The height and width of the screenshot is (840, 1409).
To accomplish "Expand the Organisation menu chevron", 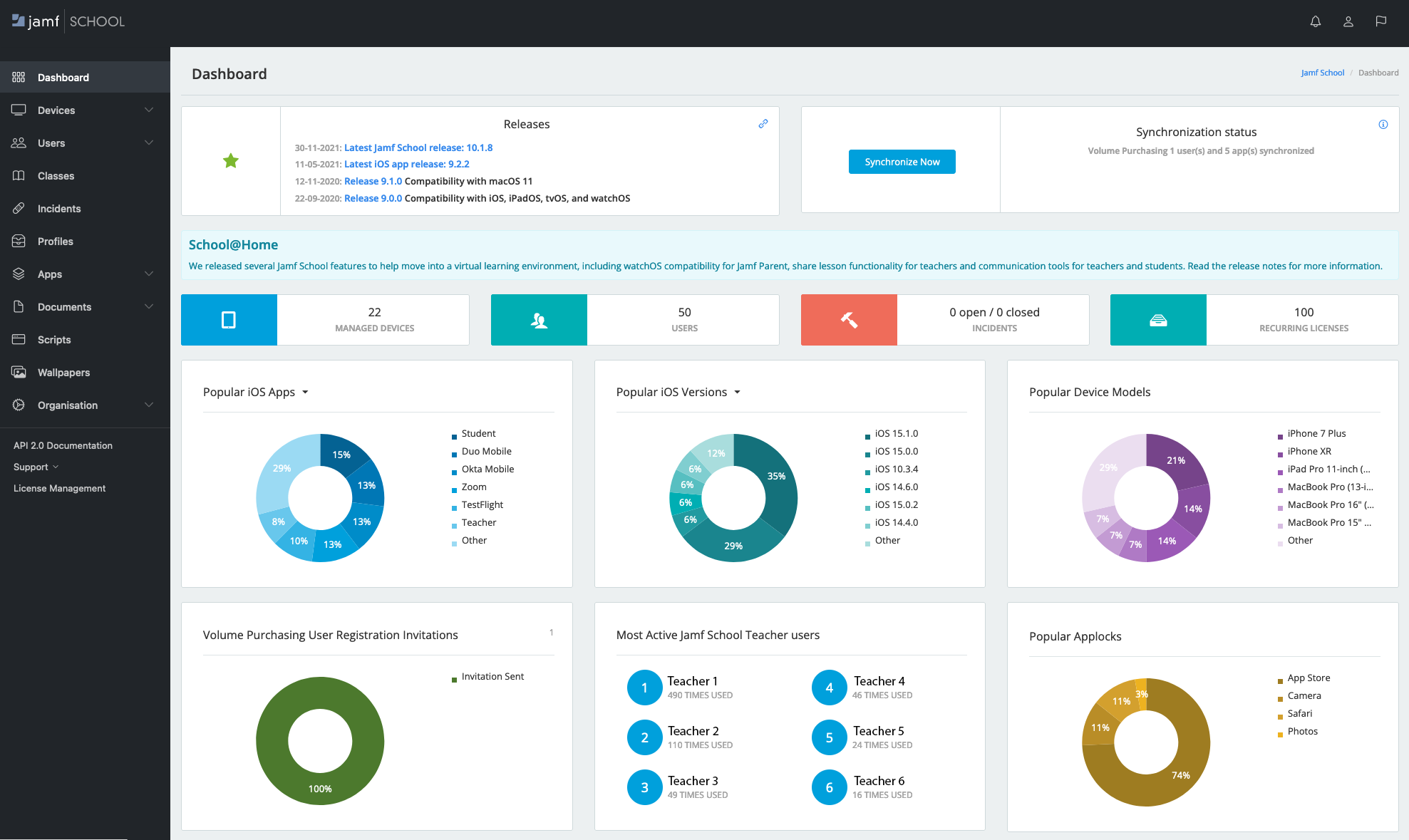I will [x=149, y=405].
